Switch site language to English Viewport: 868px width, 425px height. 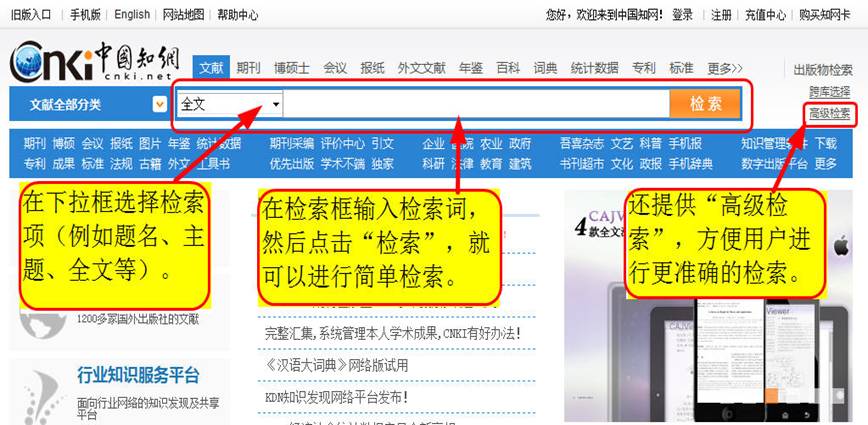(132, 14)
